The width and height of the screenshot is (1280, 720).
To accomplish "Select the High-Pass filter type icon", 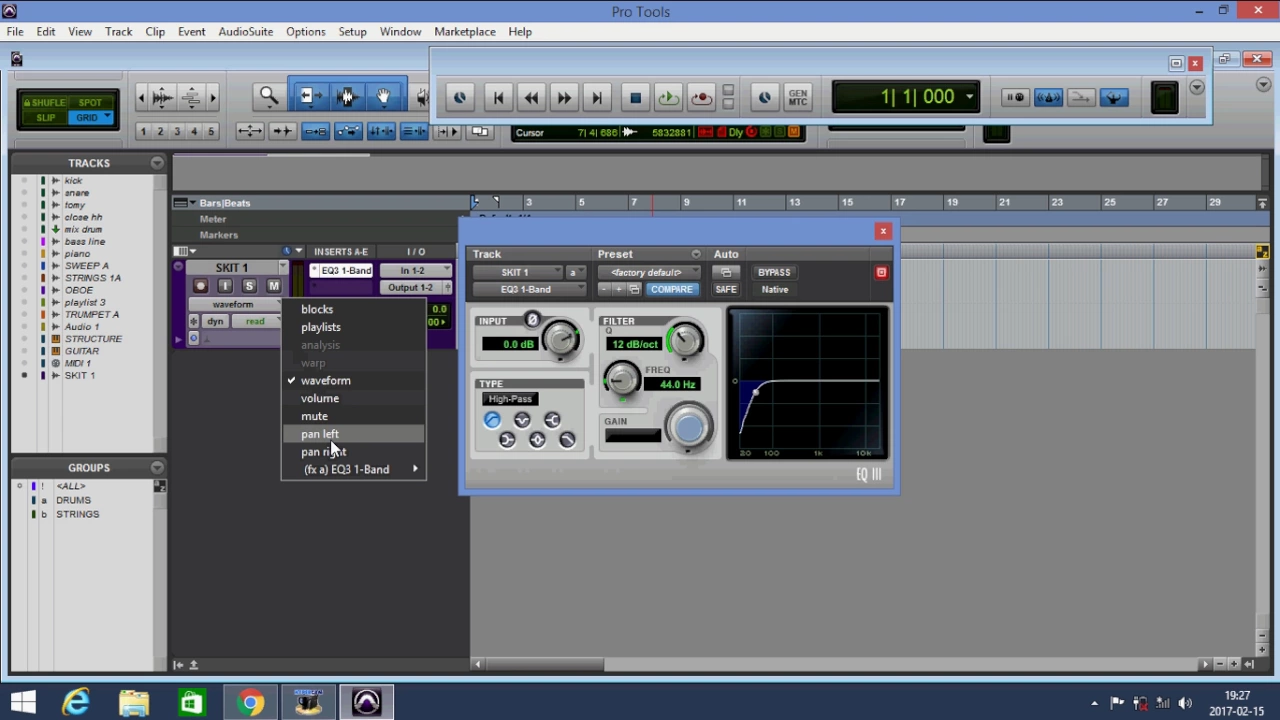I will [x=492, y=420].
